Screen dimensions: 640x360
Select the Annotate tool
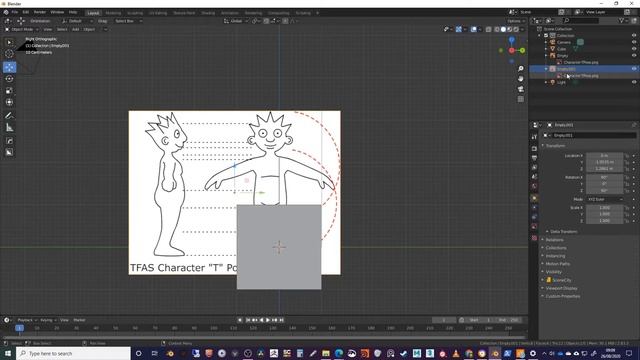[x=9, y=116]
